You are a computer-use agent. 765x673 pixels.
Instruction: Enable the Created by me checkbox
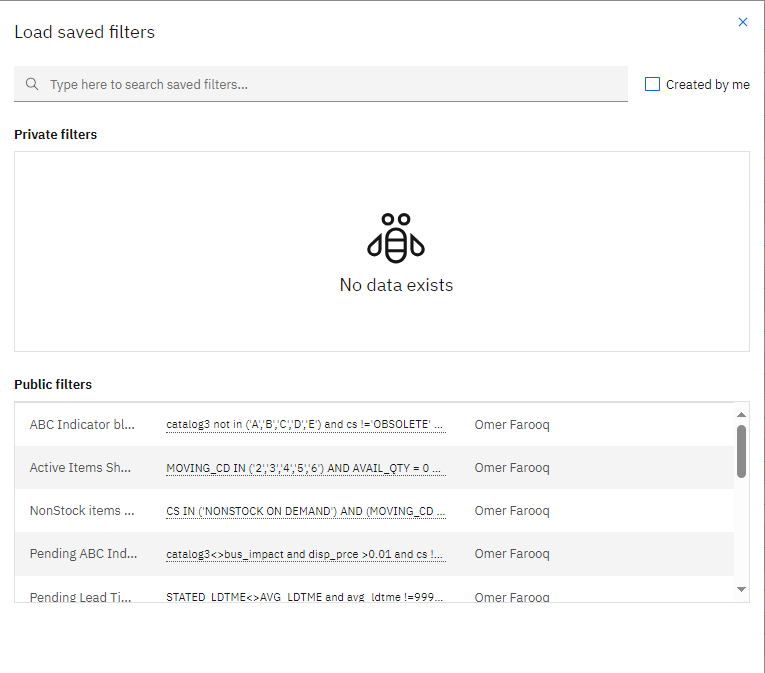click(653, 85)
